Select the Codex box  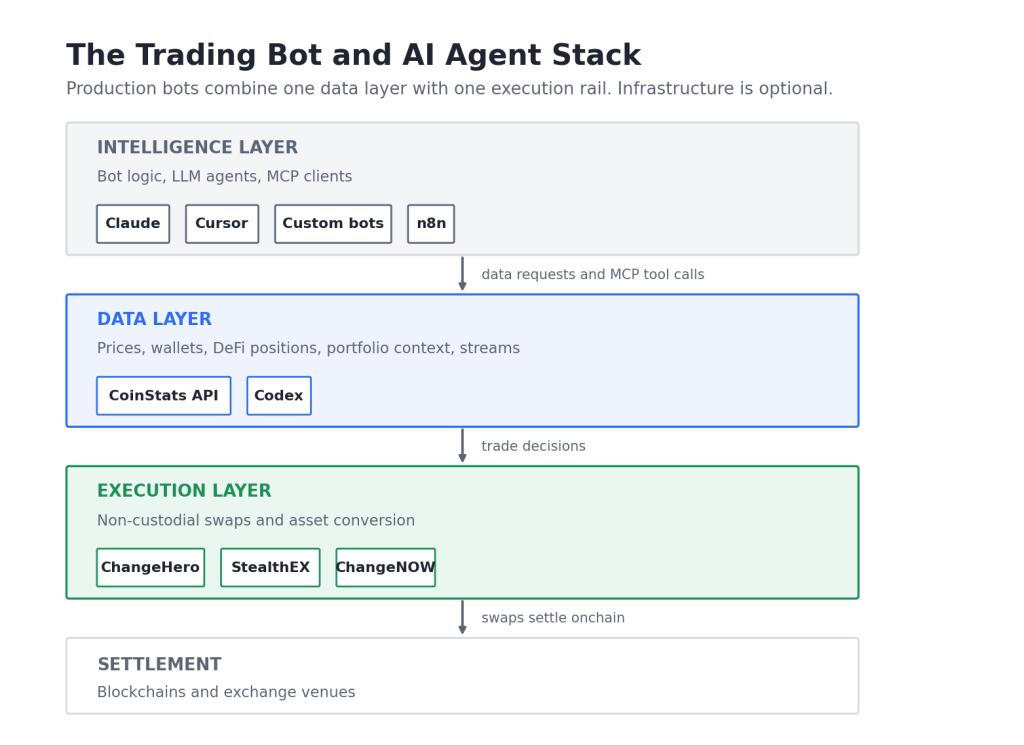(x=279, y=396)
